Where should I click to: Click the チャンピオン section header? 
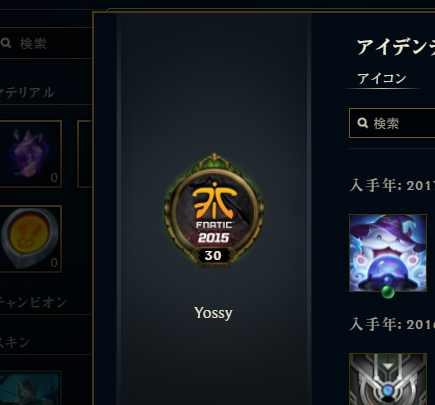coord(33,302)
